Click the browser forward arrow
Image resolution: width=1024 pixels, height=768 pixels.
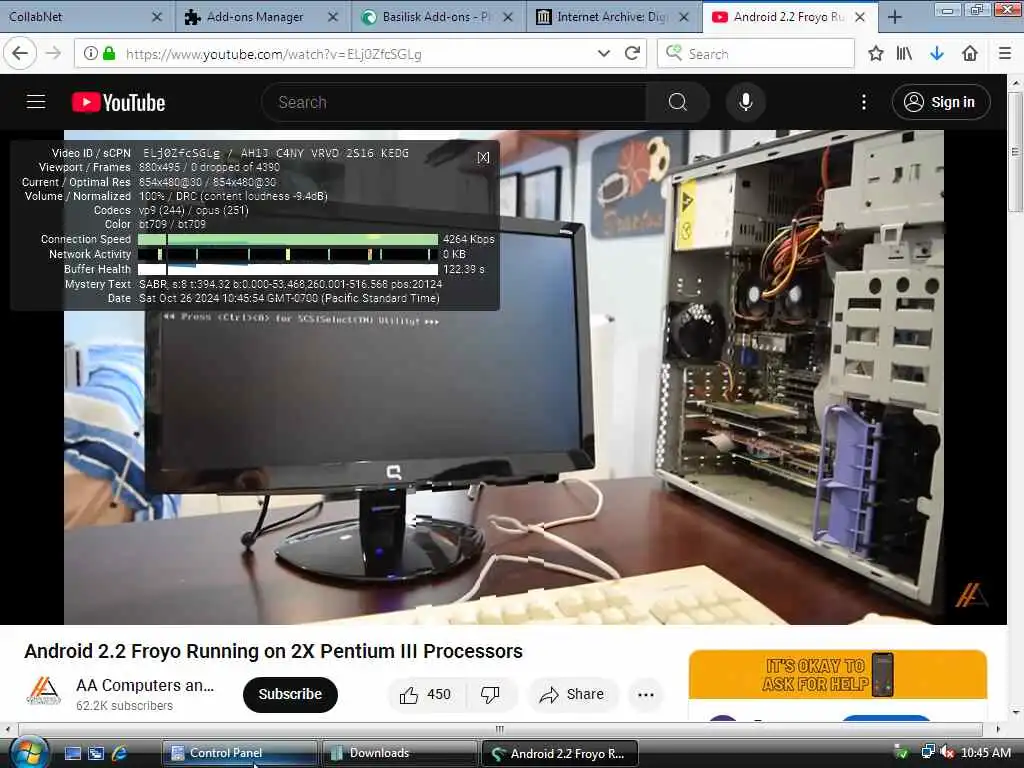point(54,54)
